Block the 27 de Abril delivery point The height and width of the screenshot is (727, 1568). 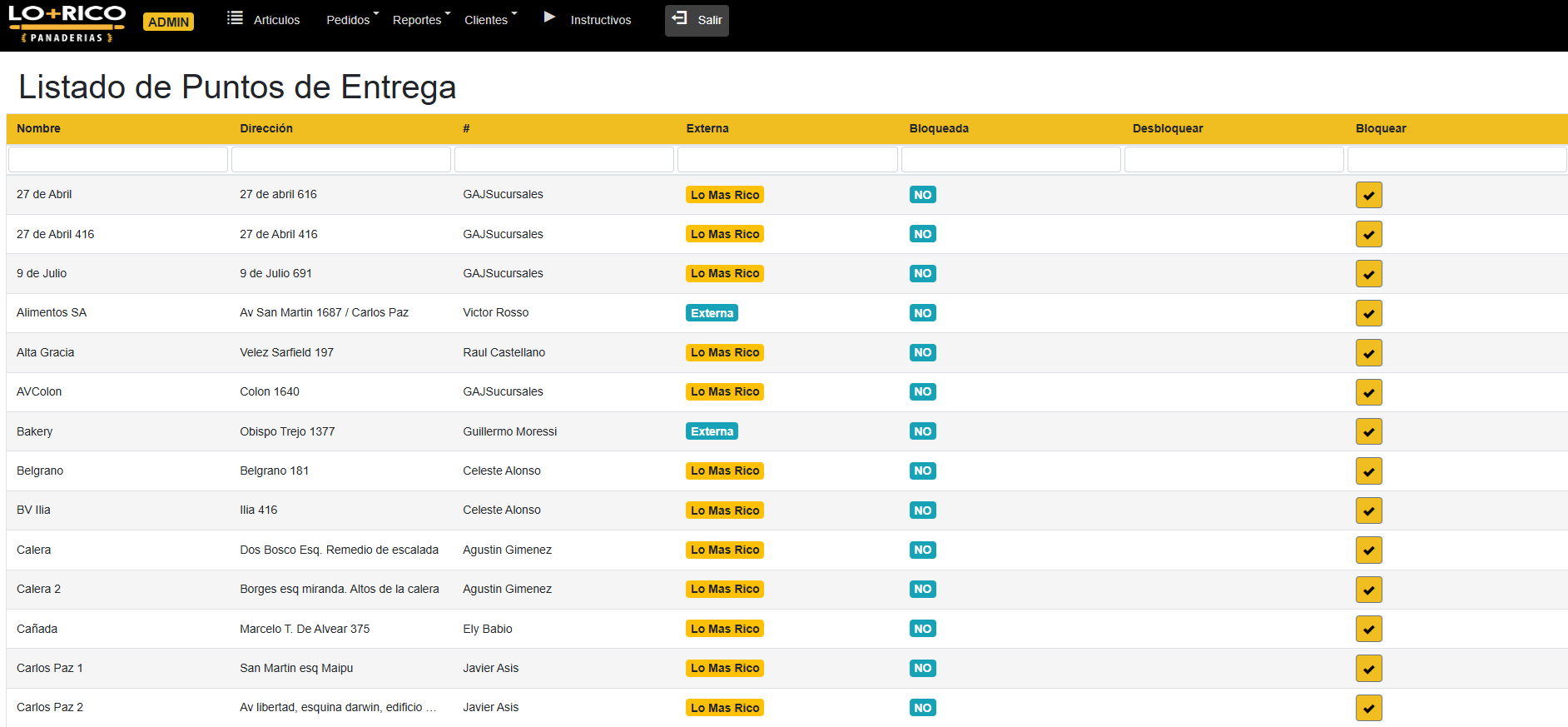pyautogui.click(x=1368, y=195)
